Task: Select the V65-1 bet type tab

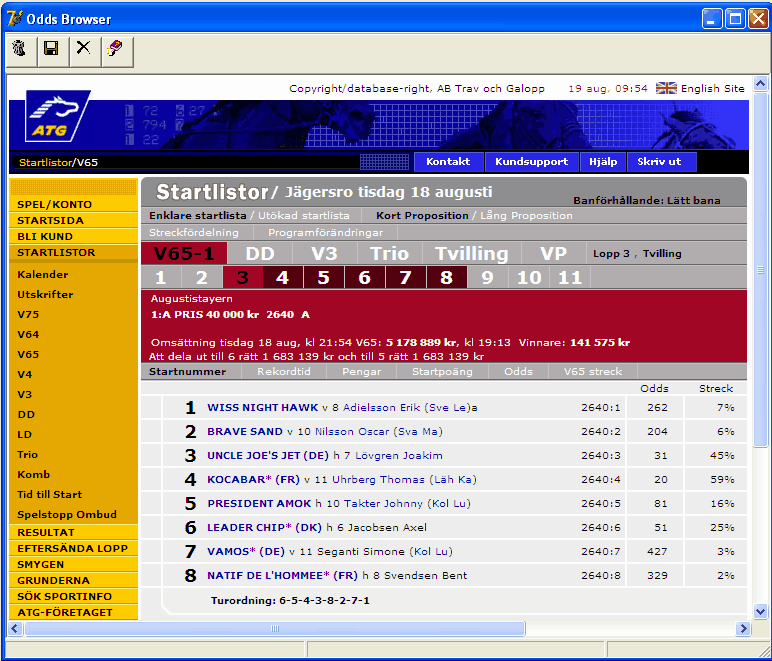Action: [184, 253]
